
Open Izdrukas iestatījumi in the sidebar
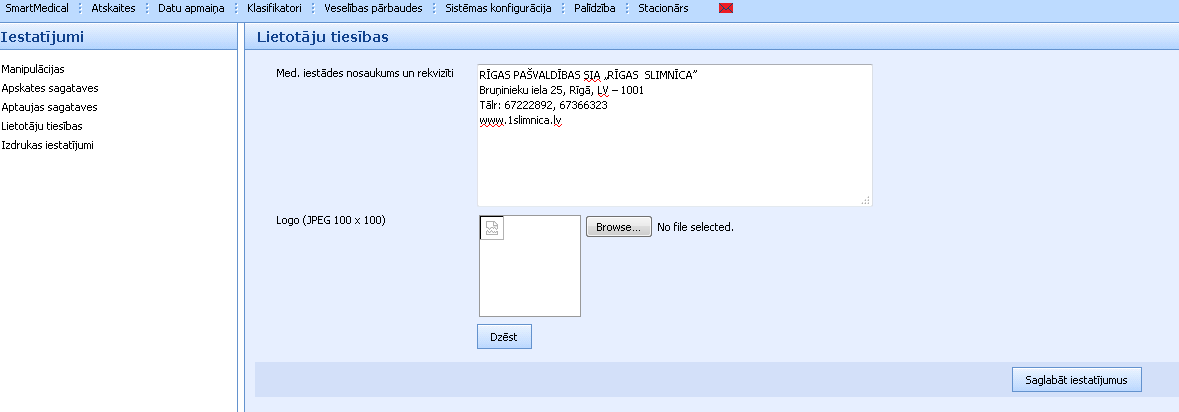coord(47,145)
